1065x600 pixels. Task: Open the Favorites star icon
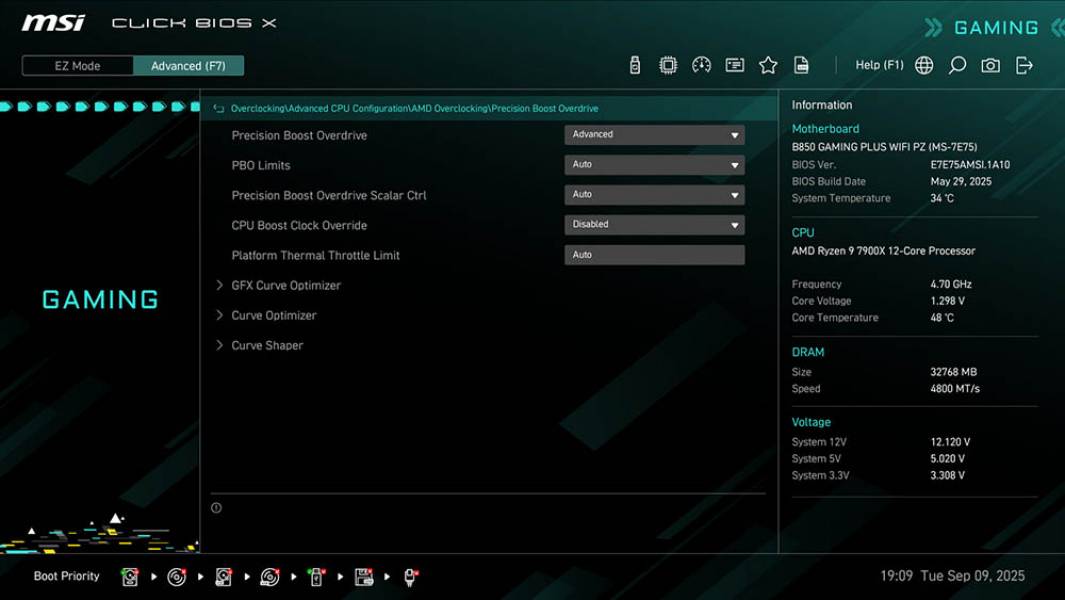(768, 64)
